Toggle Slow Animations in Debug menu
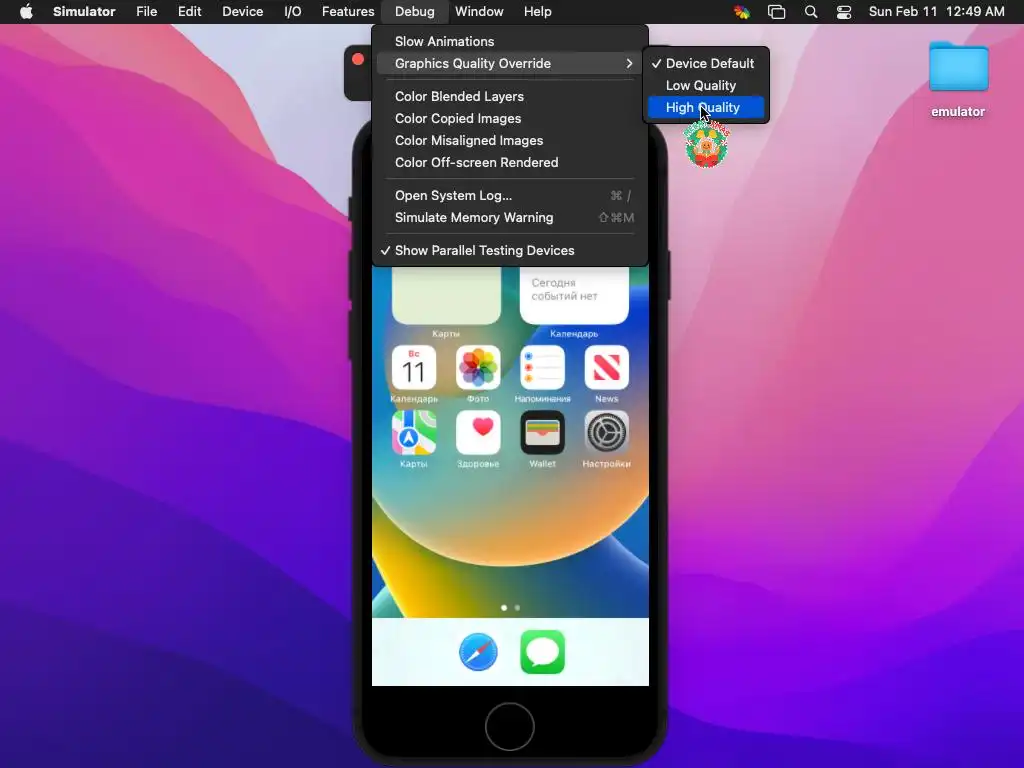Screen dimensions: 1024x768 point(509,41)
